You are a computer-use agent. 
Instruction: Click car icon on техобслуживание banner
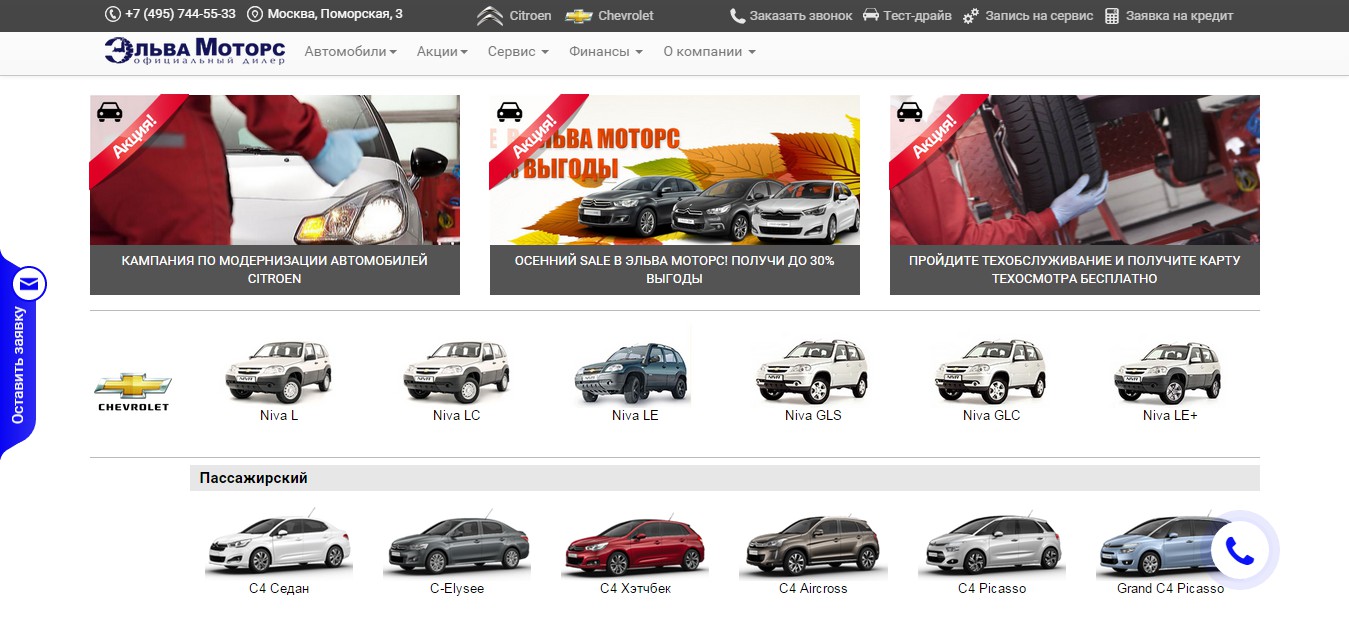(x=910, y=111)
